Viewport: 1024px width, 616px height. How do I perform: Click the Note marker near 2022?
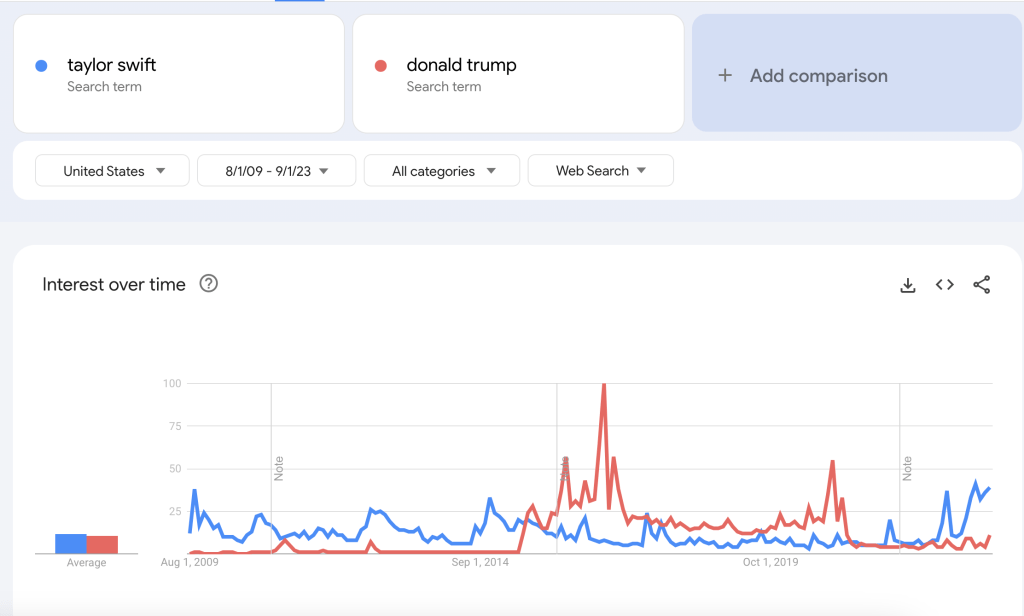point(907,467)
